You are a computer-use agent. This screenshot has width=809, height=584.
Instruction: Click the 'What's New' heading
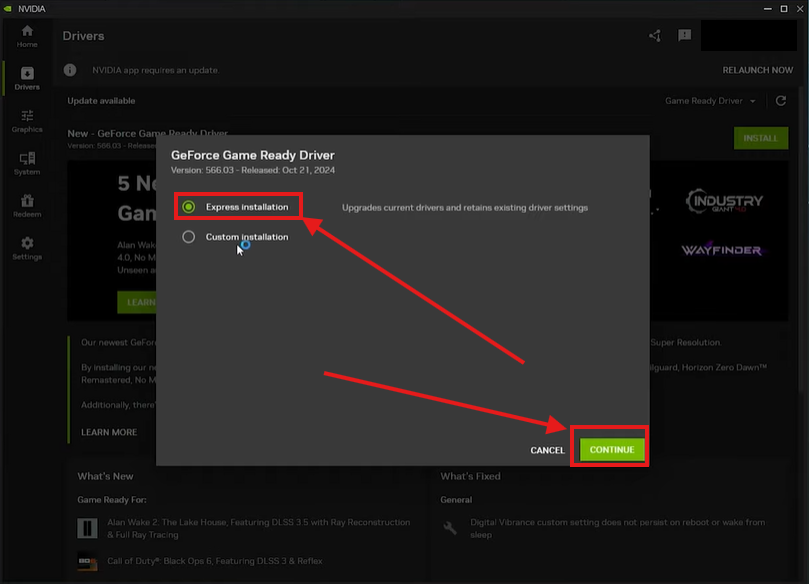105,476
